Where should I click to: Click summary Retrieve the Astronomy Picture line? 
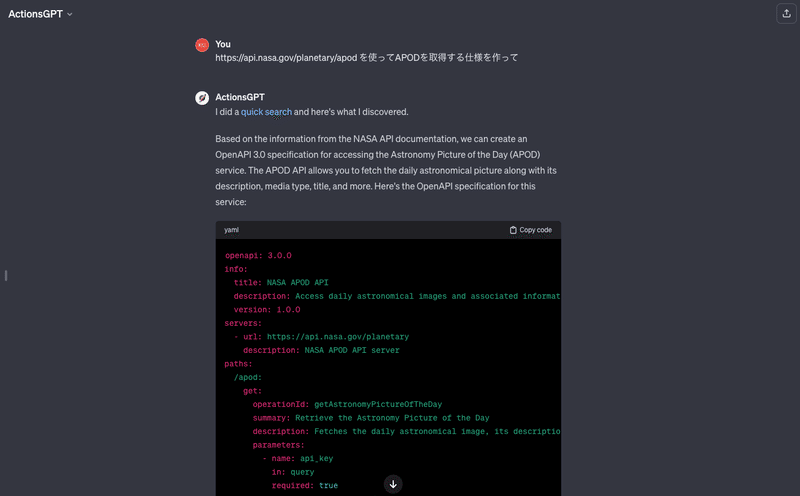(x=371, y=418)
